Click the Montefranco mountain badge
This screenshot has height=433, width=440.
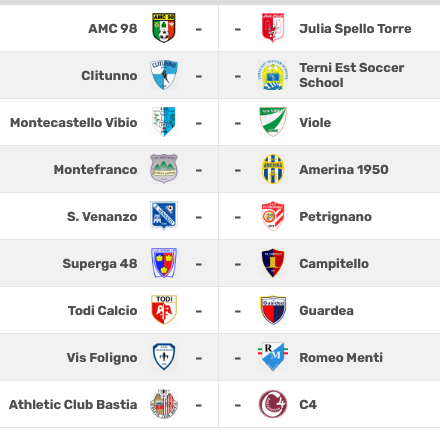pos(164,169)
